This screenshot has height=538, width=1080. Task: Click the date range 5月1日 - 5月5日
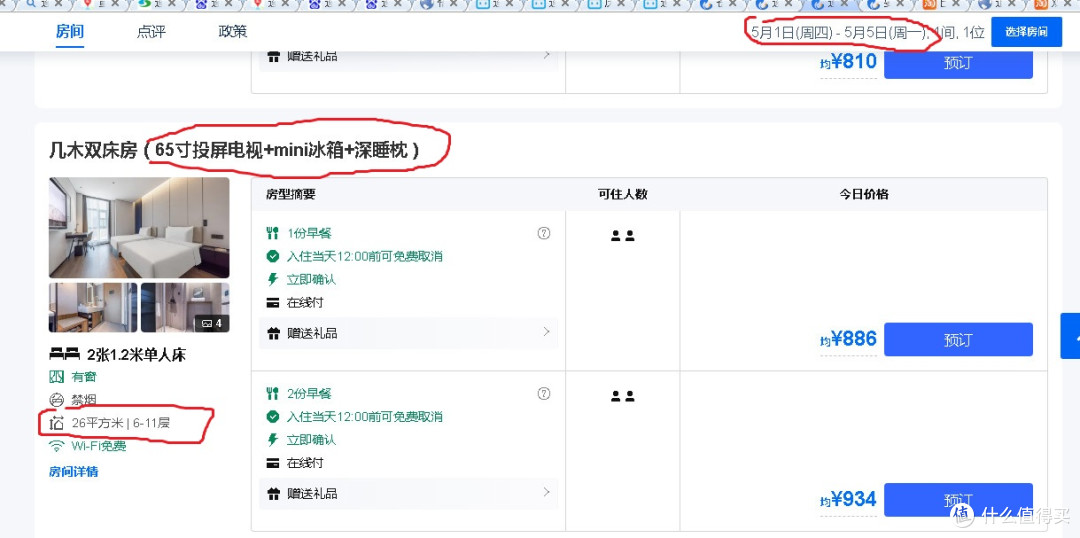pos(840,32)
